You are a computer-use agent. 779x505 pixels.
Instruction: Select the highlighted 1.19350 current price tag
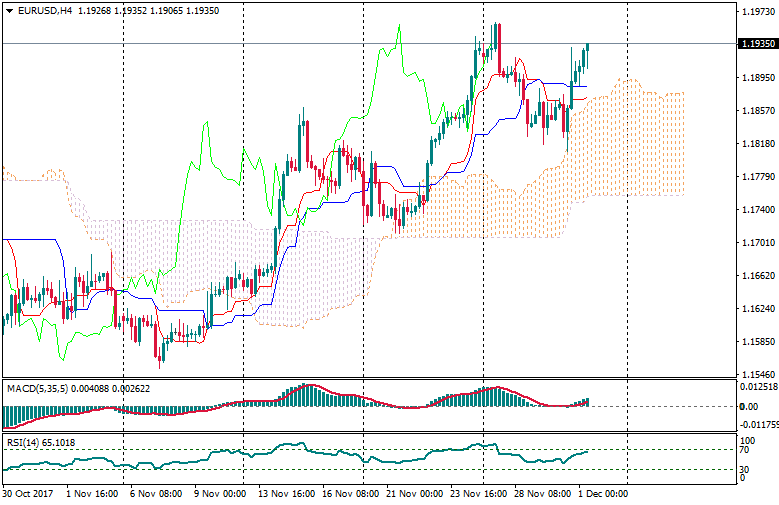pos(756,44)
